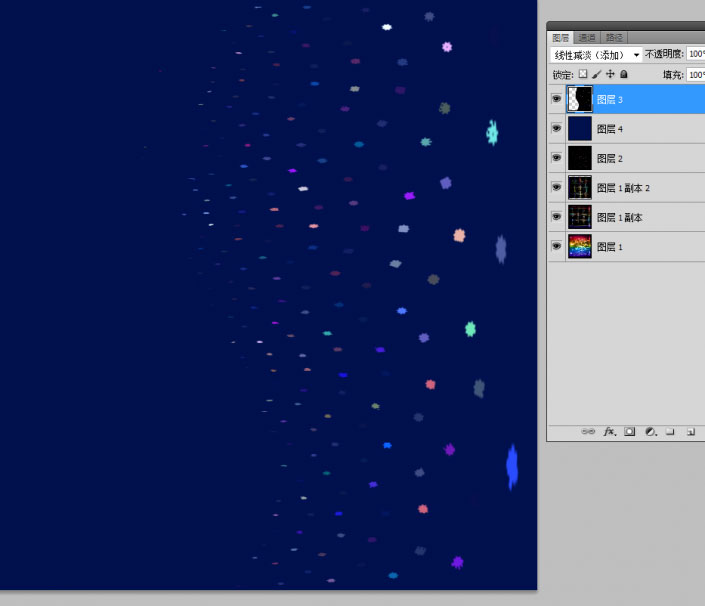Screen dimensions: 705x606
Task: Click the rainbow thumbnail of 图层 1
Action: [x=580, y=246]
